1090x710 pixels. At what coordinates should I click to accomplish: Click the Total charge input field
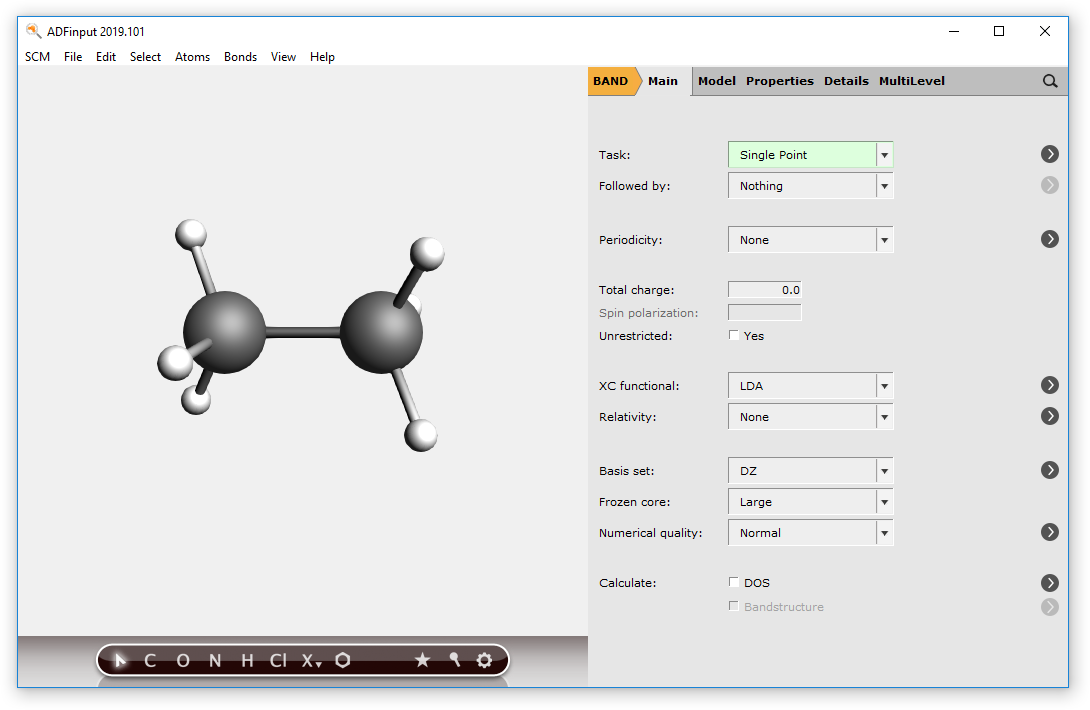pyautogui.click(x=764, y=289)
